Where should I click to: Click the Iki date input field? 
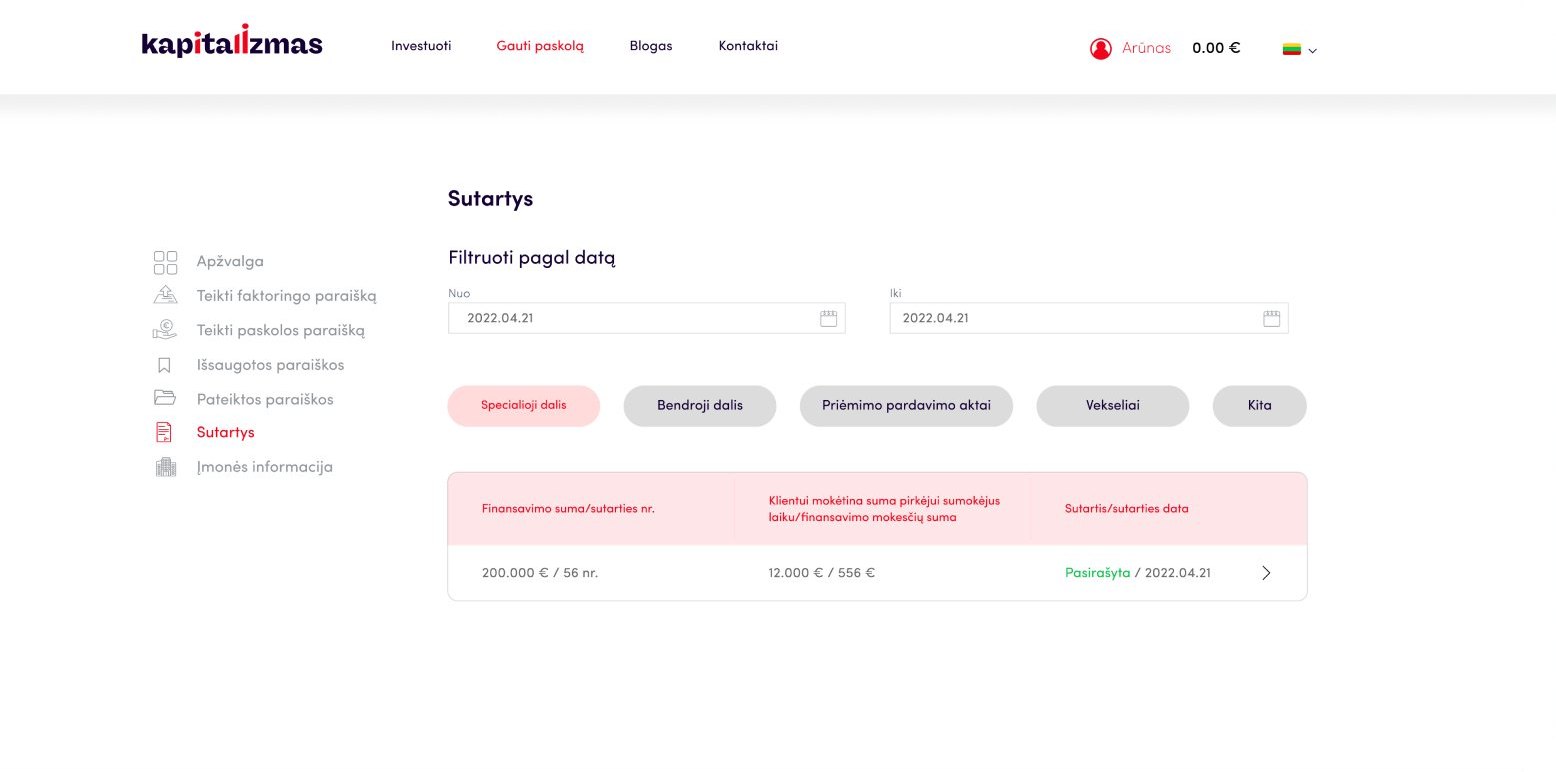pyautogui.click(x=1089, y=318)
